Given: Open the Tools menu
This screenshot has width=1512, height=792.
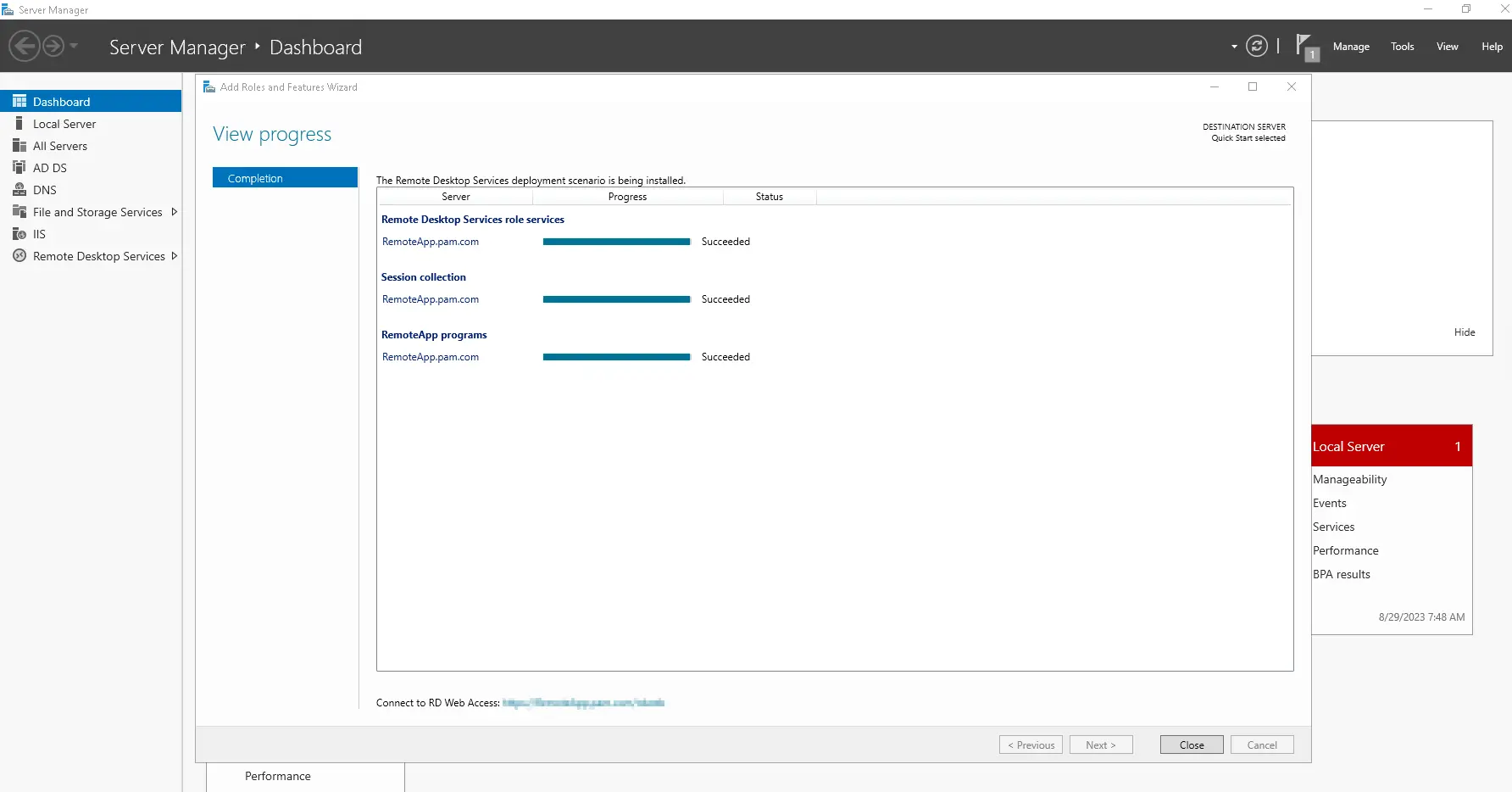Looking at the screenshot, I should click(1402, 46).
